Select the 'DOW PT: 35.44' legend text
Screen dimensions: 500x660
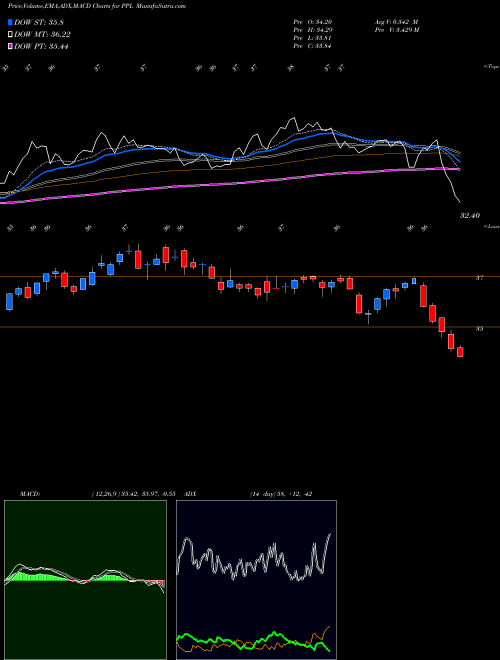(41, 46)
